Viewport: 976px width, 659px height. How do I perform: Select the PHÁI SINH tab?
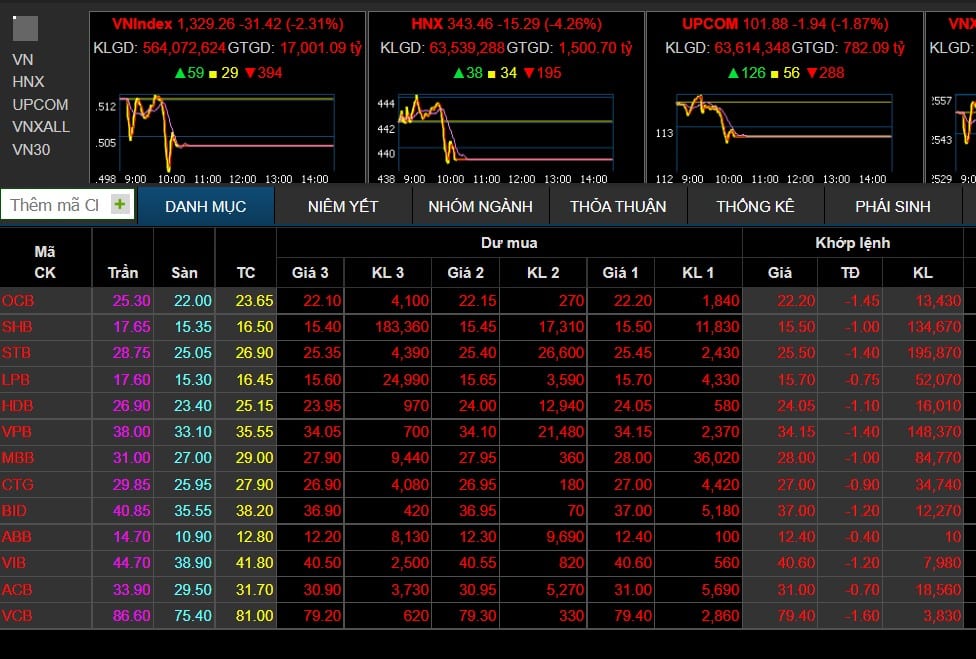click(x=892, y=206)
